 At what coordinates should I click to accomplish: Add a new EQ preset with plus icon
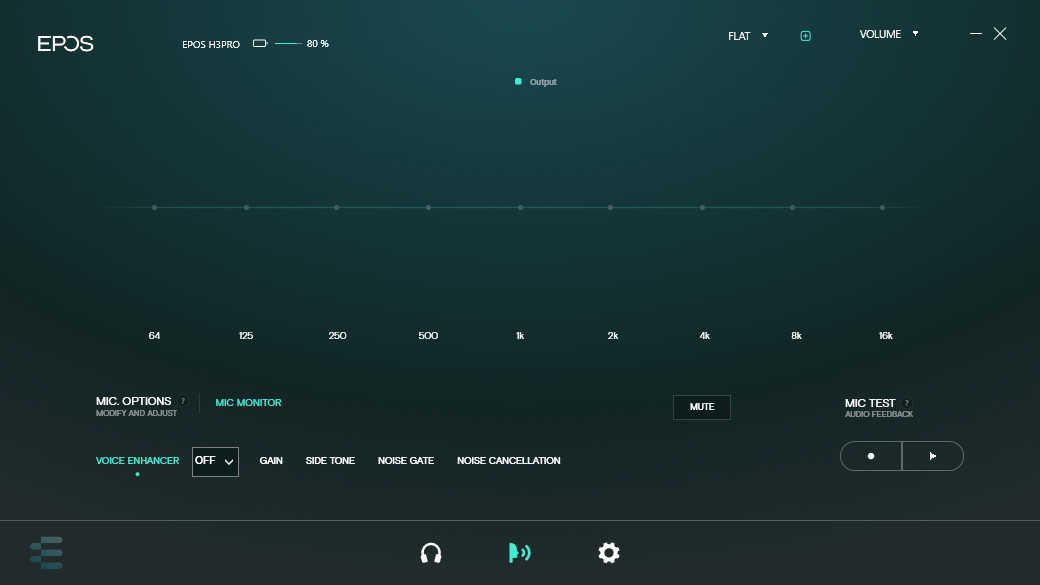(x=805, y=36)
